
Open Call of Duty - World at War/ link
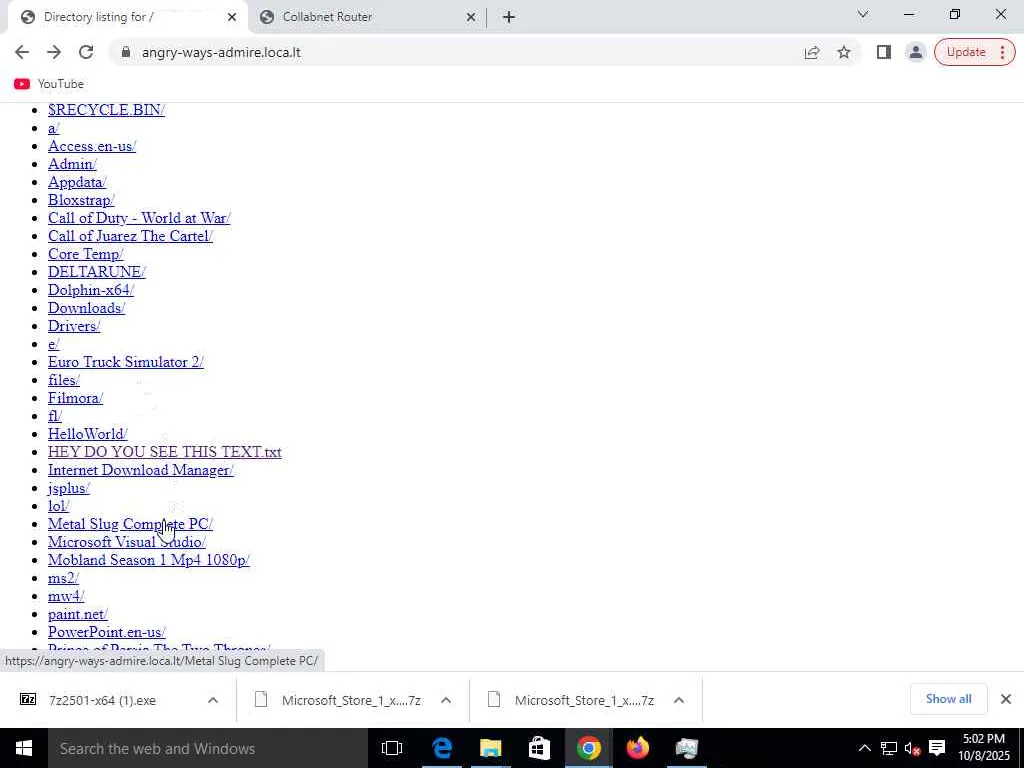pyautogui.click(x=139, y=217)
